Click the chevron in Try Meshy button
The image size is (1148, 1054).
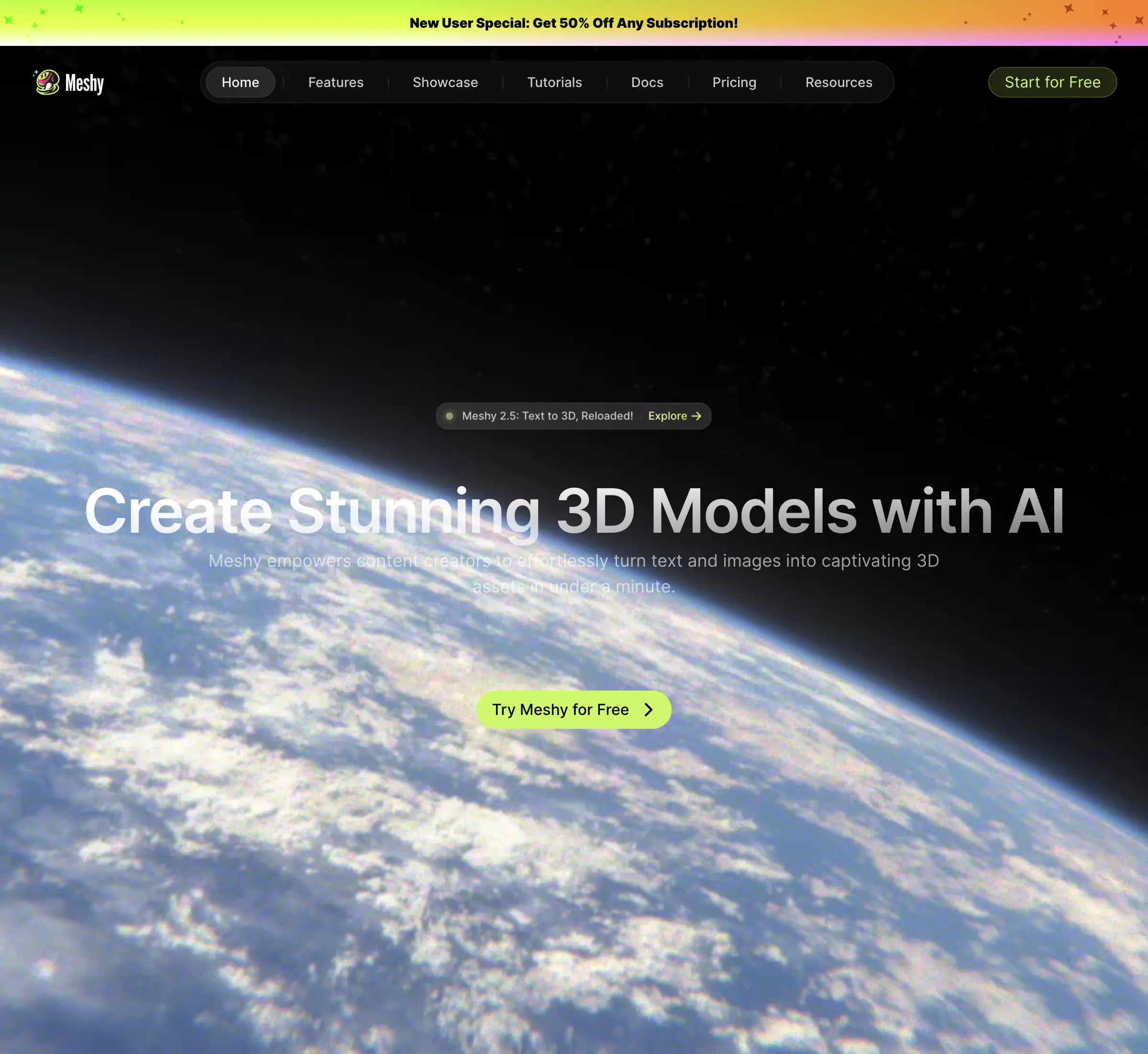pos(648,710)
